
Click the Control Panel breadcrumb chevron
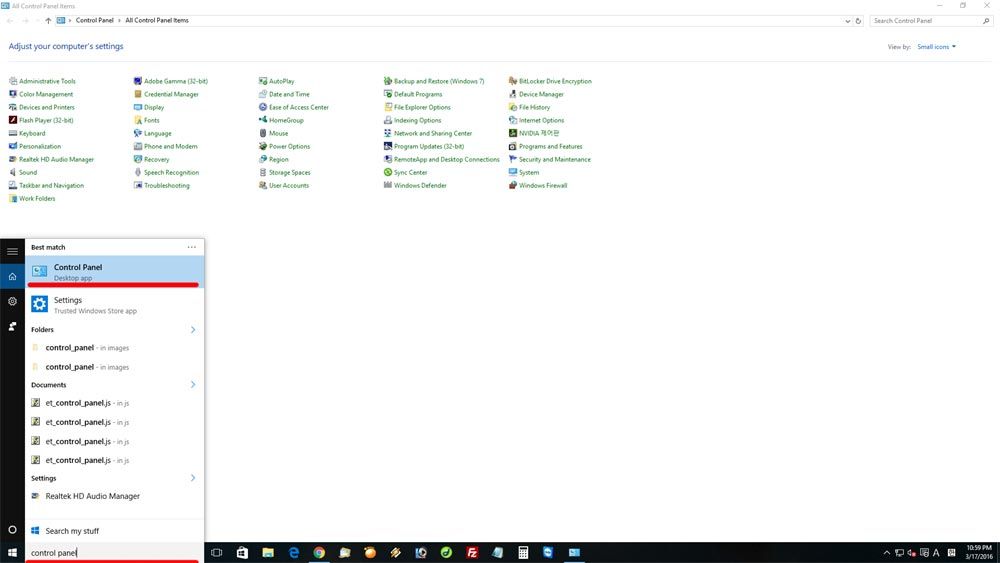click(x=119, y=20)
